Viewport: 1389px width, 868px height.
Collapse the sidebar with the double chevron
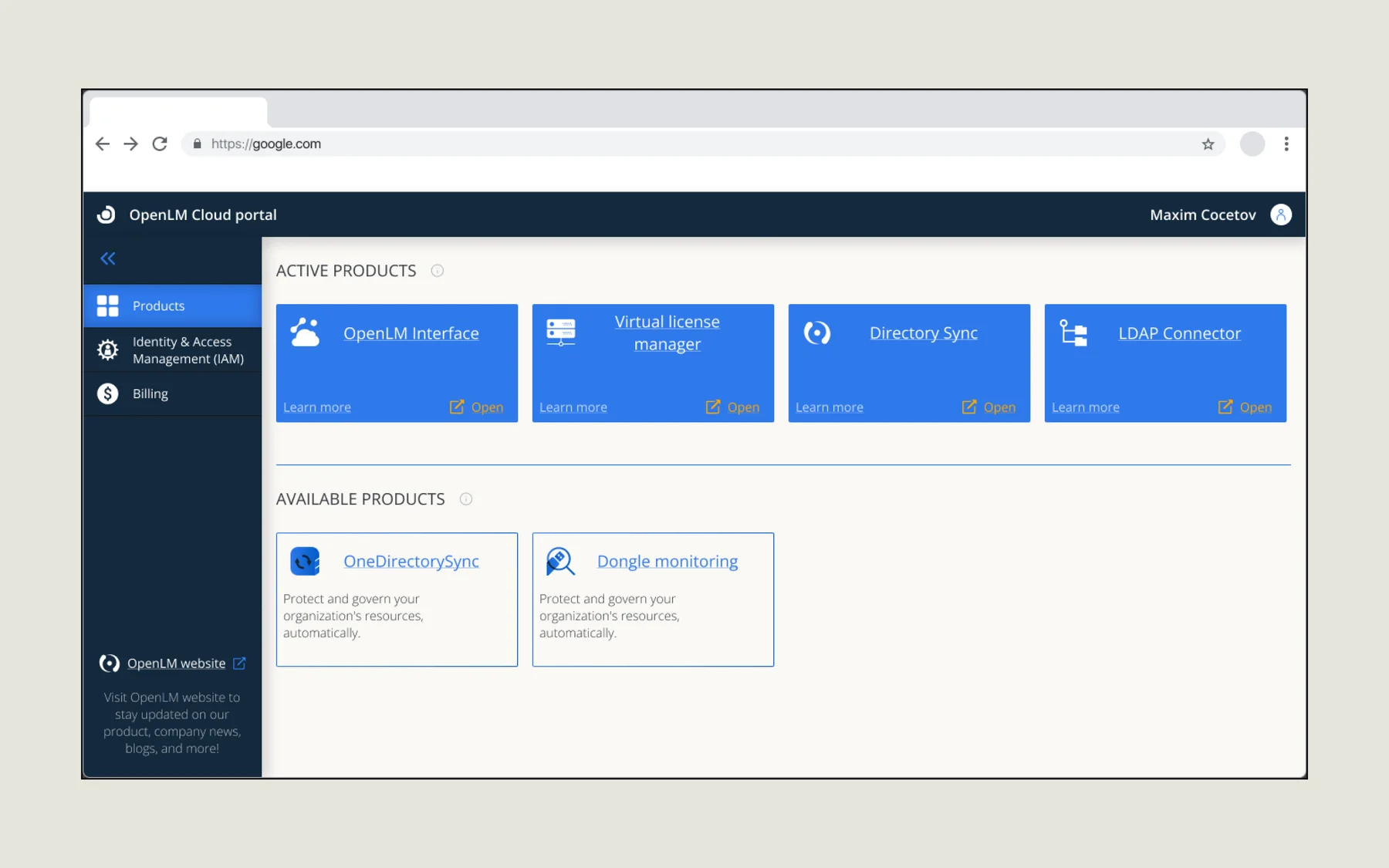click(x=107, y=258)
